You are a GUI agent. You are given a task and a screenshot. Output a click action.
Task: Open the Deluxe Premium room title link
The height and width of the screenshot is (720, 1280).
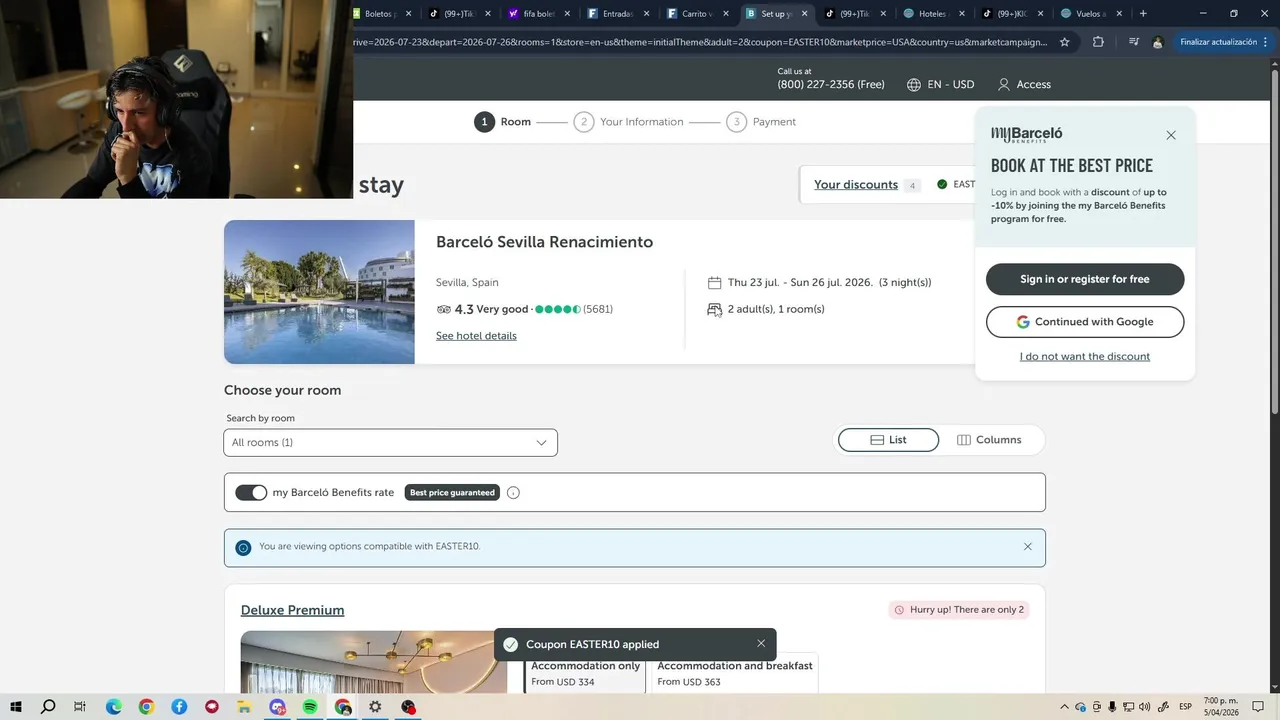point(292,610)
